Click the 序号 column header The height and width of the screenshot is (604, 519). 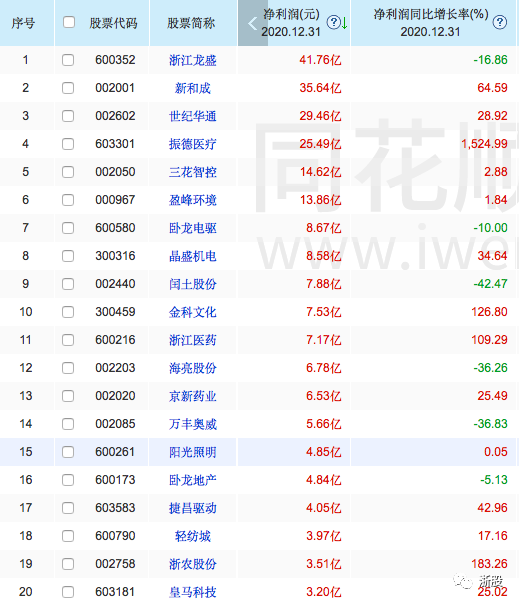tap(23, 23)
